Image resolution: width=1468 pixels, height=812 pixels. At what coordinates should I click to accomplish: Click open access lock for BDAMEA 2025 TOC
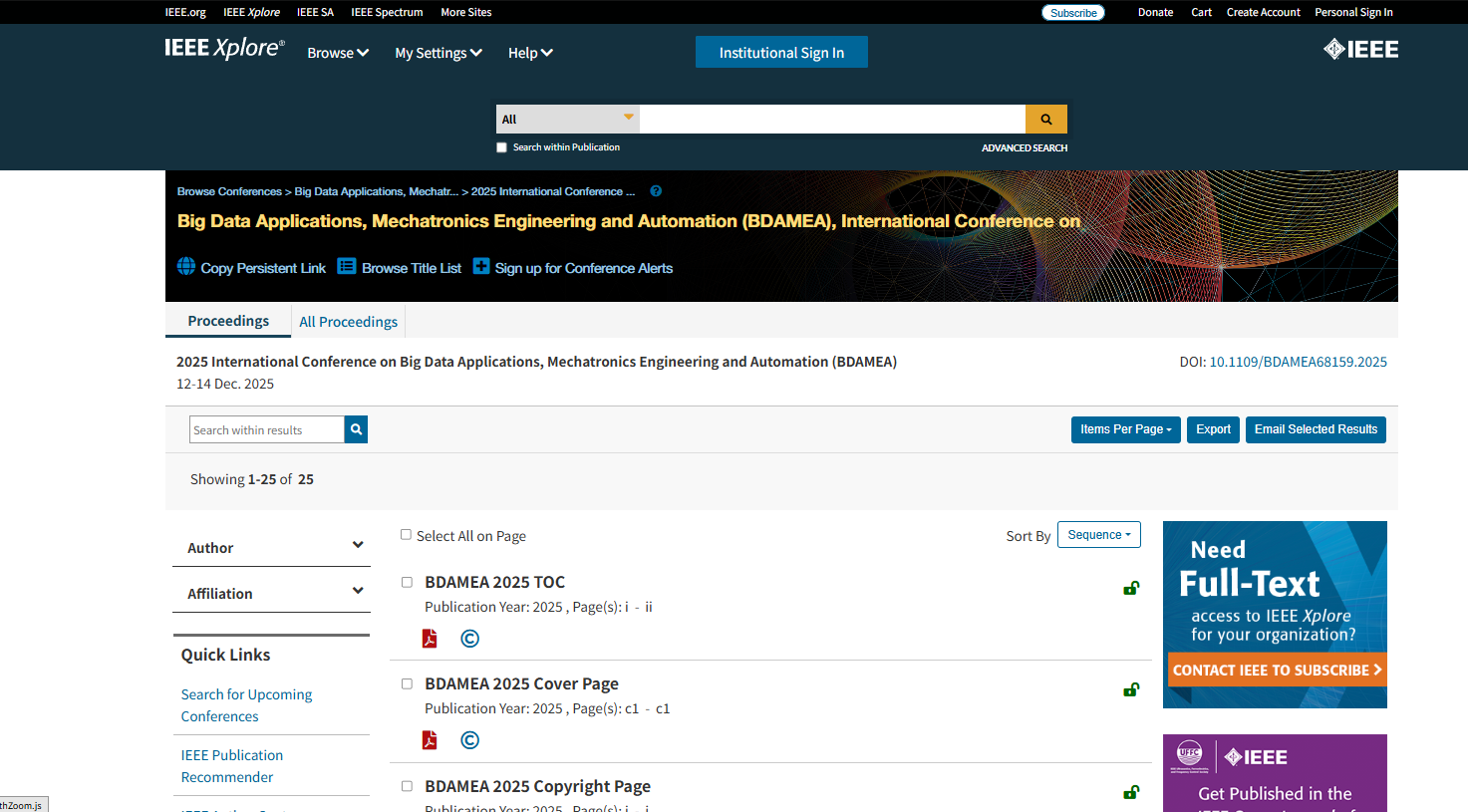point(1131,588)
